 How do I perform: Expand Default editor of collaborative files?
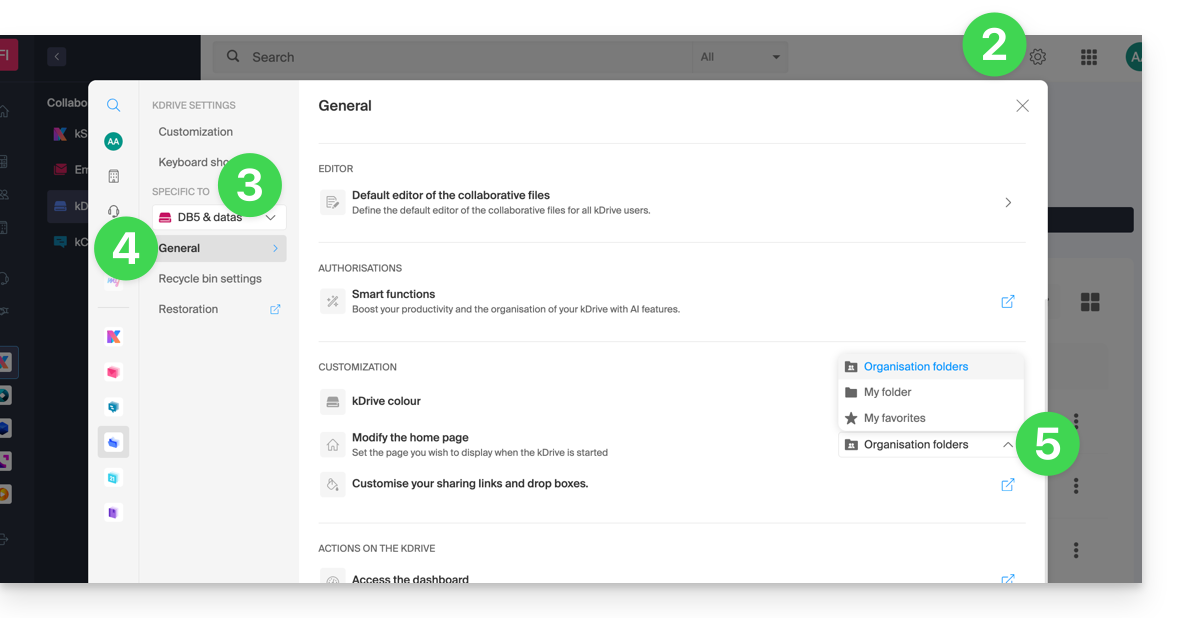[x=1007, y=202]
